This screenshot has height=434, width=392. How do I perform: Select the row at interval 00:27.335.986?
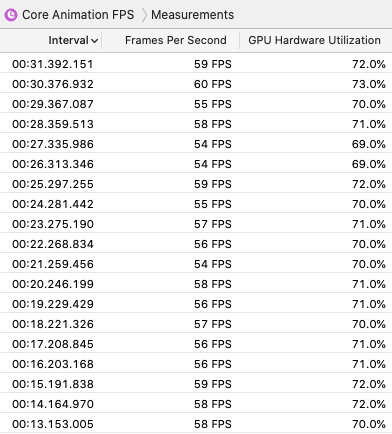click(196, 144)
